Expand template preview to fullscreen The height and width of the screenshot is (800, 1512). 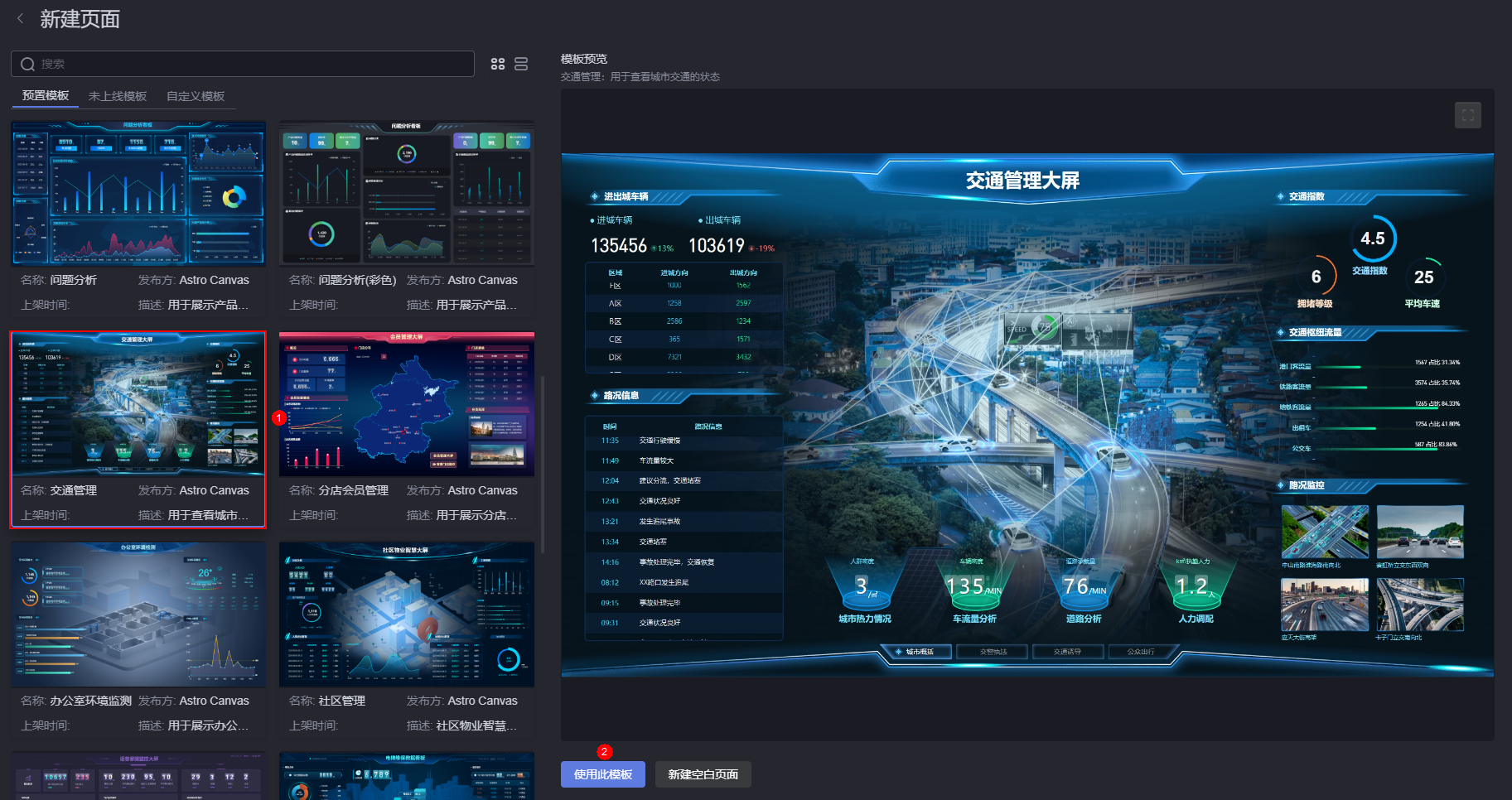coord(1467,115)
